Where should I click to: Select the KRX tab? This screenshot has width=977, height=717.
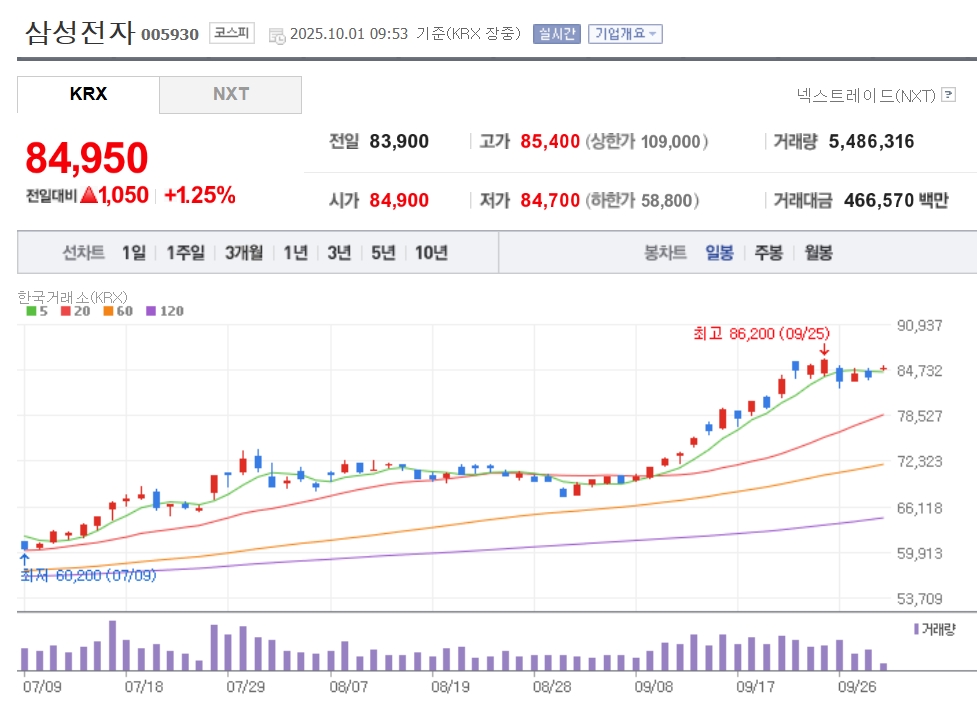click(88, 94)
